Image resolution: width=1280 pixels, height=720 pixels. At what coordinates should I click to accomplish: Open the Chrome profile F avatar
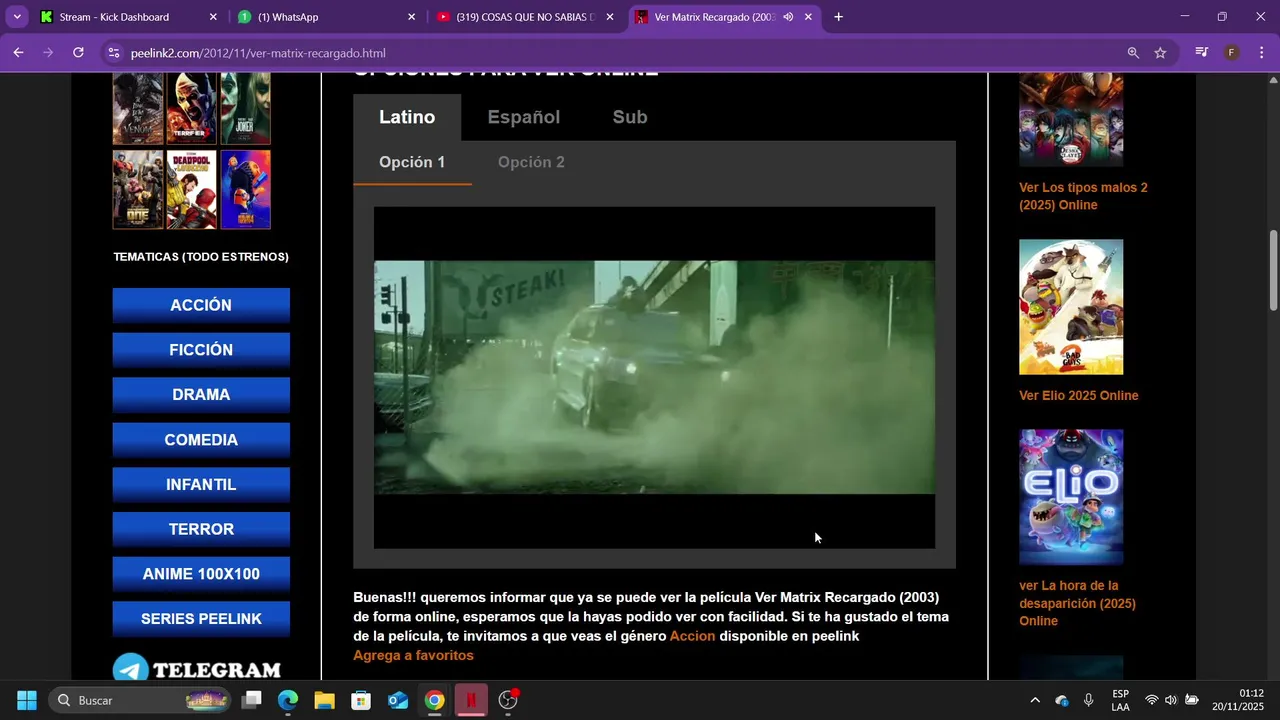[x=1232, y=52]
